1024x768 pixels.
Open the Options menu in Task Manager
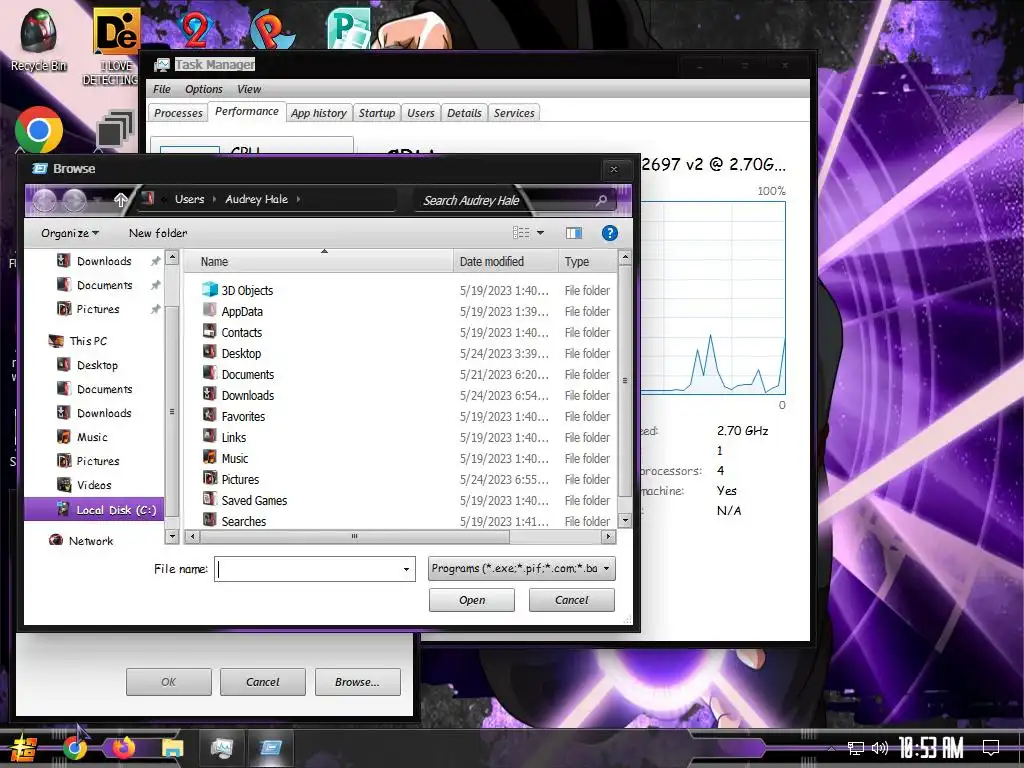pyautogui.click(x=204, y=89)
